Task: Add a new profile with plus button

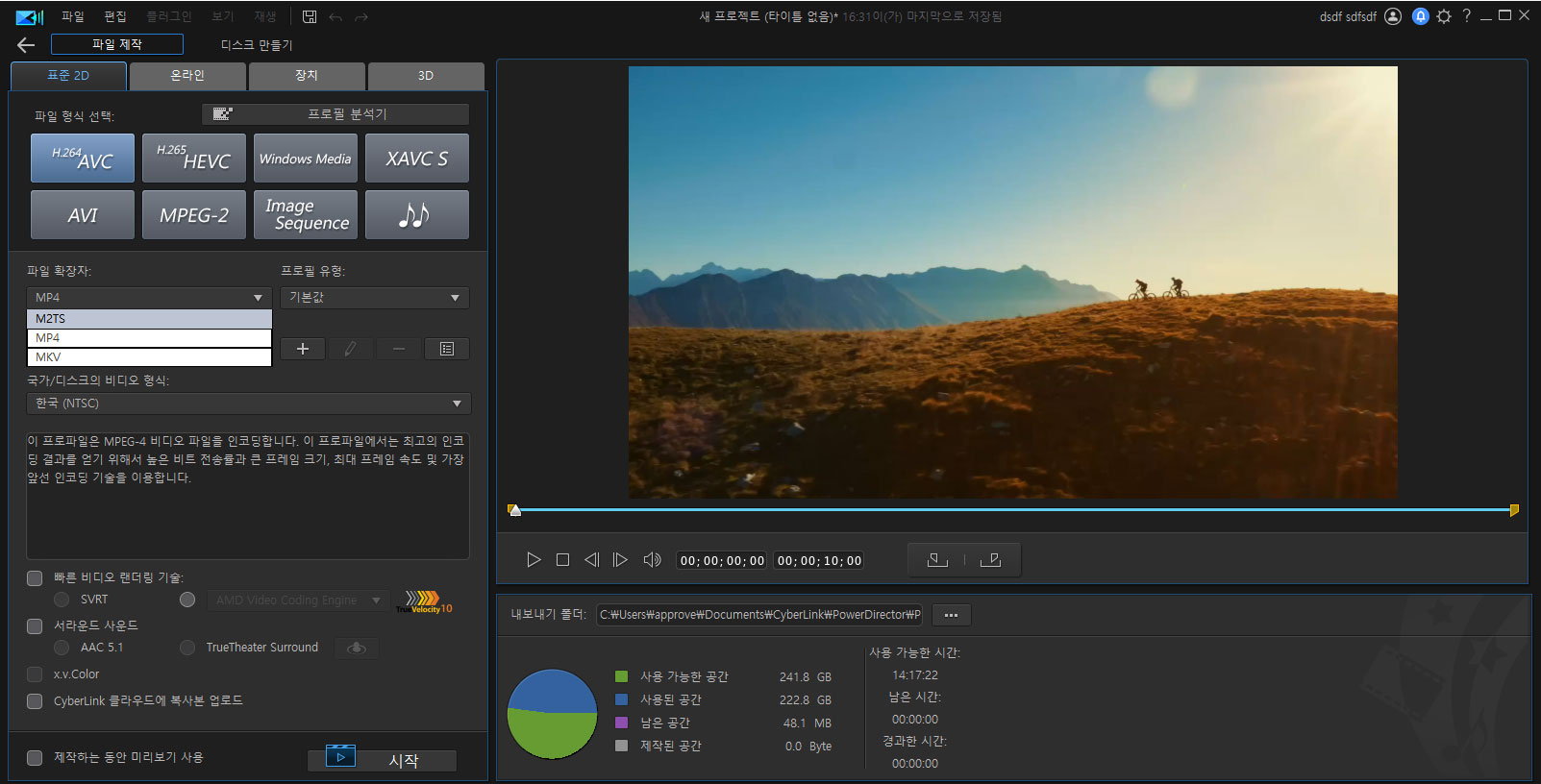Action: tap(302, 349)
